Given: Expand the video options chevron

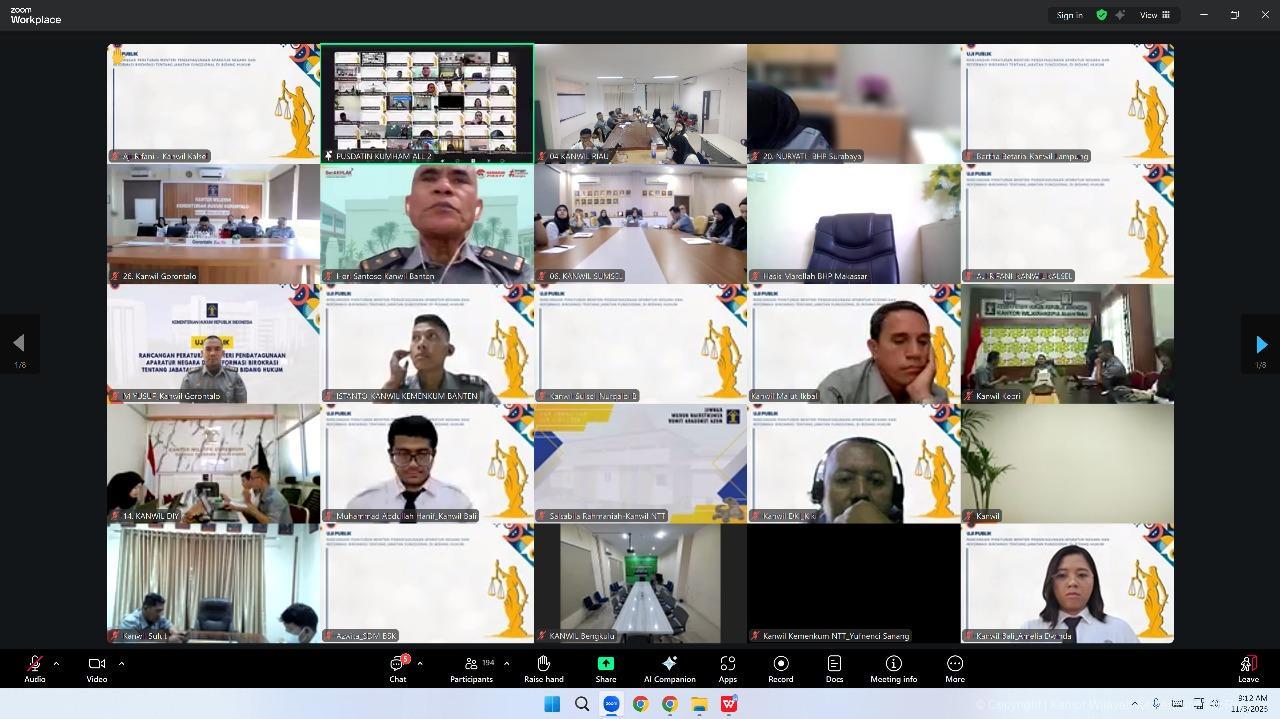Looking at the screenshot, I should point(121,663).
